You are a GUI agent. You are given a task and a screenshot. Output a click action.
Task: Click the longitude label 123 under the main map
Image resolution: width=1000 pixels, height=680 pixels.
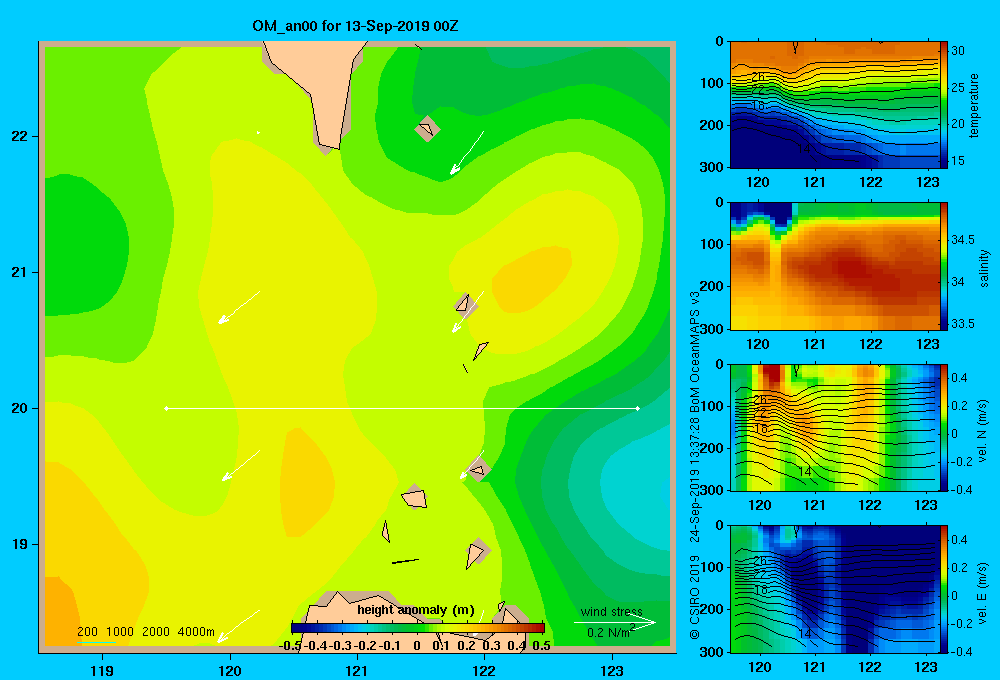[612, 670]
